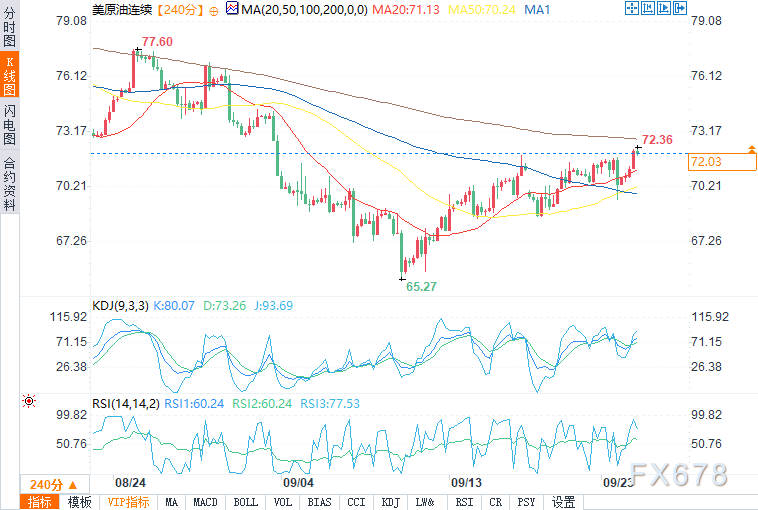Expand the 240分 timeframe selector
This screenshot has height=510, width=758.
[x=54, y=484]
